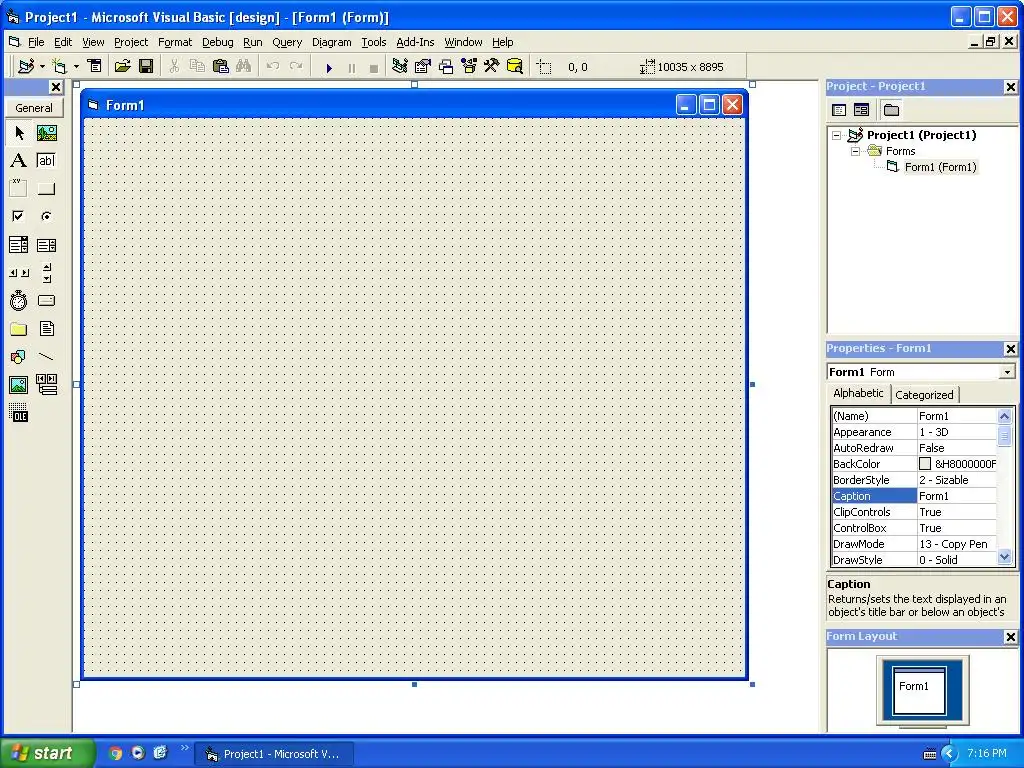Select the PictureBox control tool
The height and width of the screenshot is (768, 1024).
46,133
